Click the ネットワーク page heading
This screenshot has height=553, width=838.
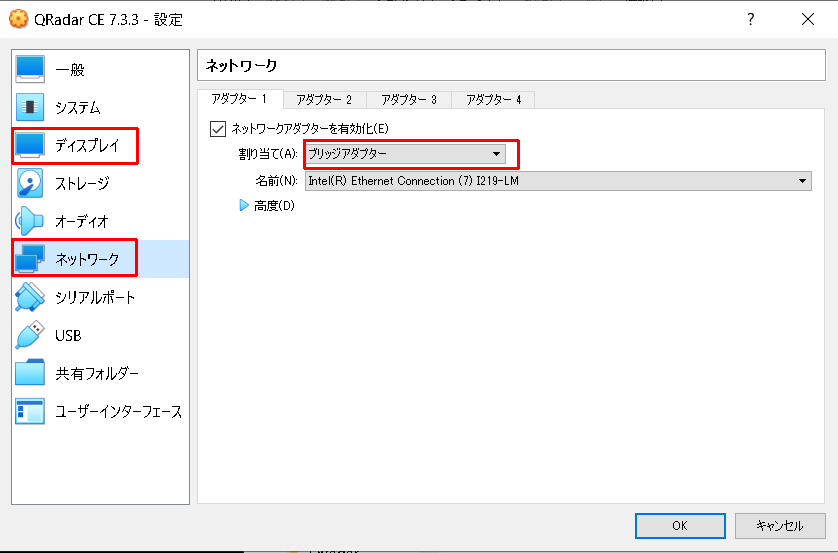coord(242,66)
